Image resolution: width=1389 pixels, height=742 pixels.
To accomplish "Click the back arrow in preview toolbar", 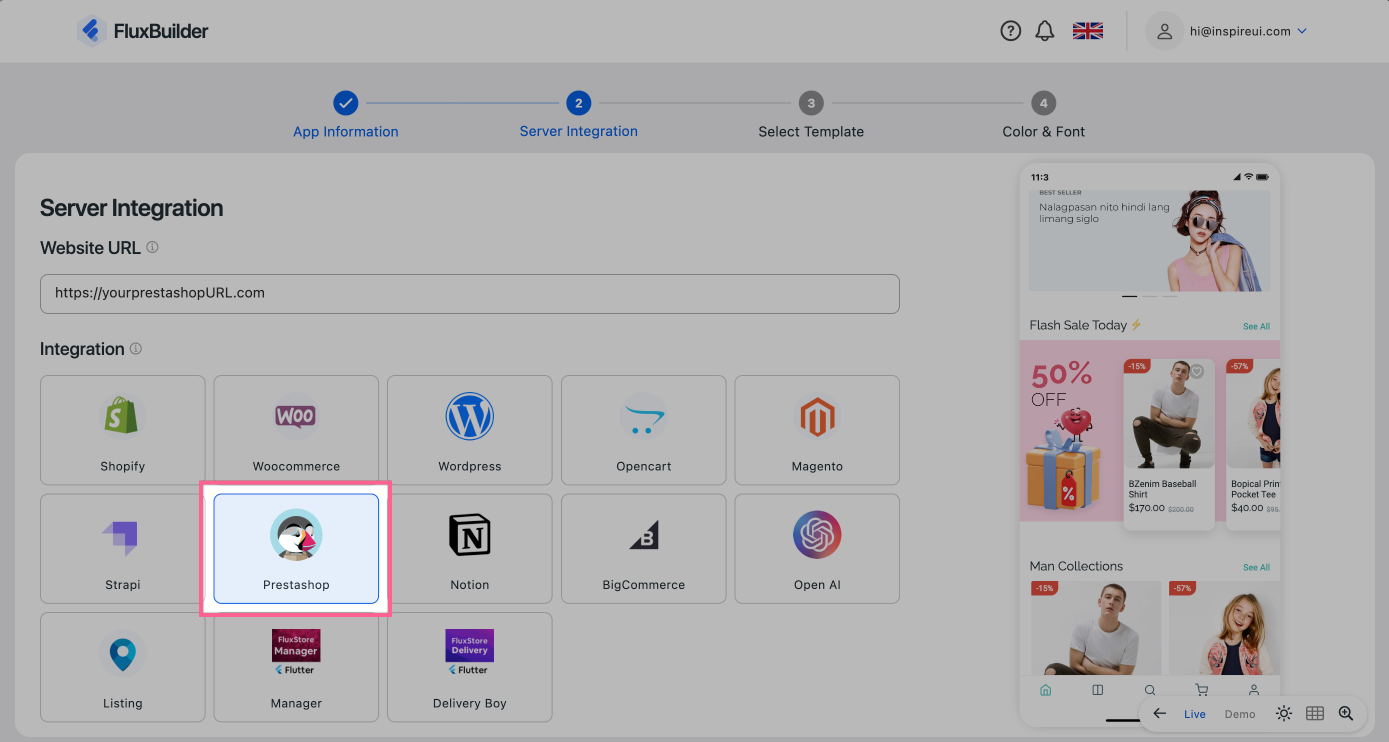I will tap(1160, 714).
